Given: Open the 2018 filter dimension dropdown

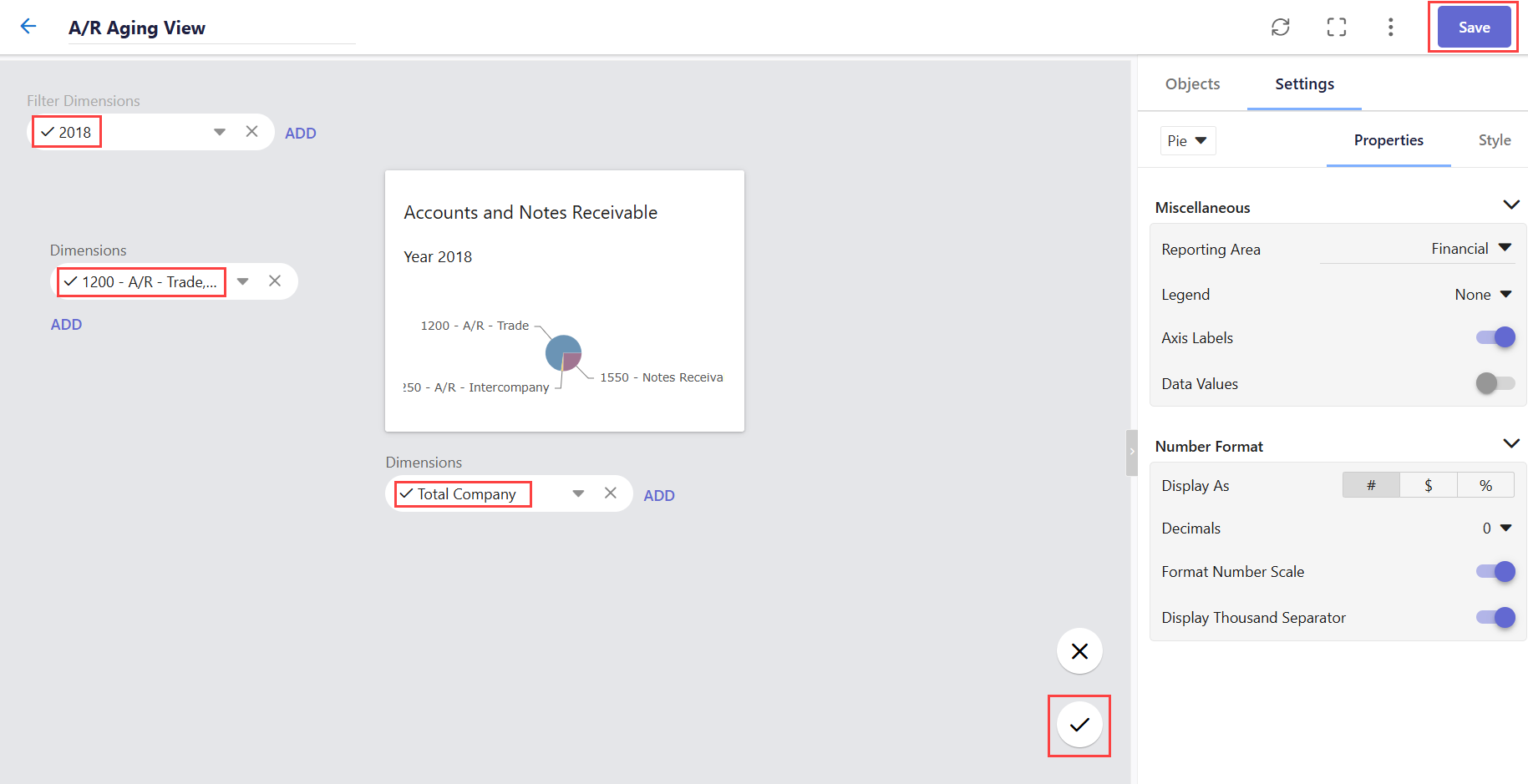Looking at the screenshot, I should (x=220, y=132).
